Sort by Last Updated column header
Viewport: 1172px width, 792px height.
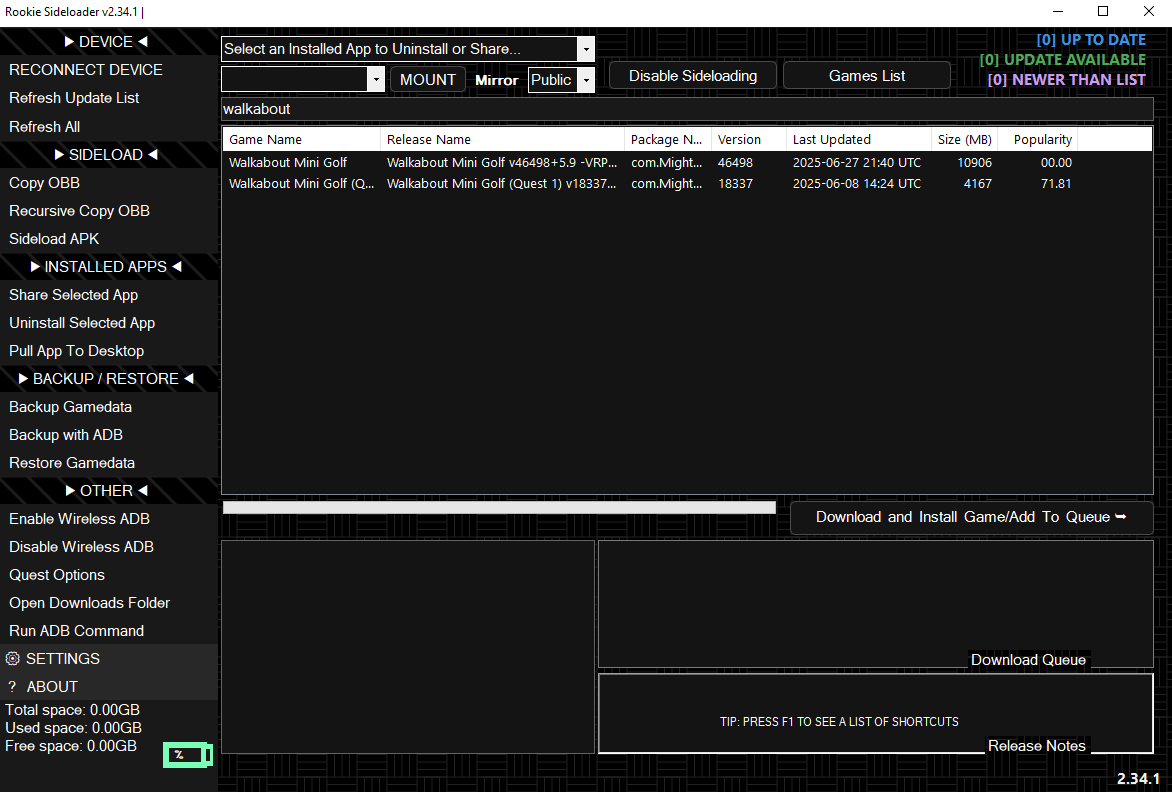[858, 140]
